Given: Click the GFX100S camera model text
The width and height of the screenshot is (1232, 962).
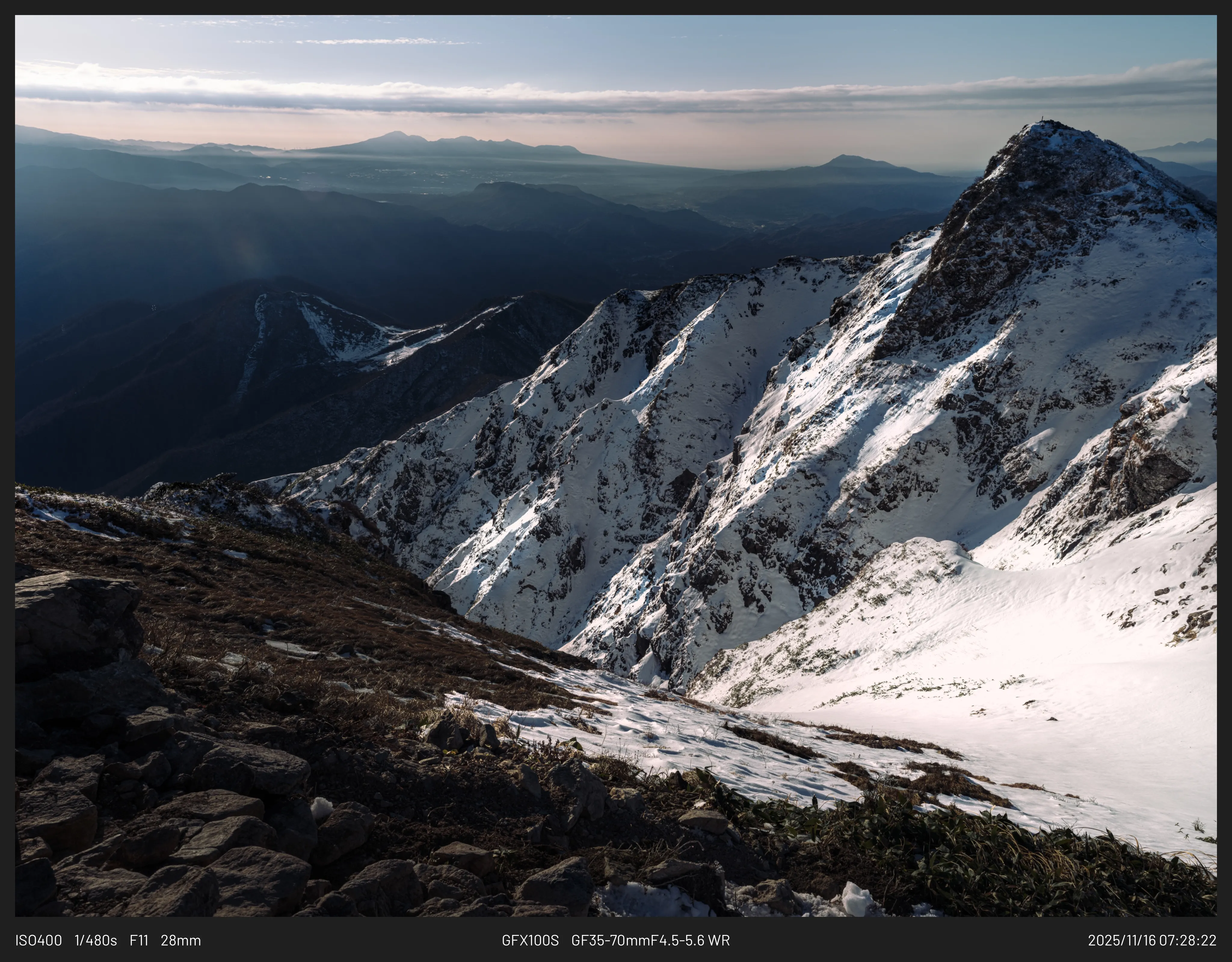Looking at the screenshot, I should click(x=530, y=941).
